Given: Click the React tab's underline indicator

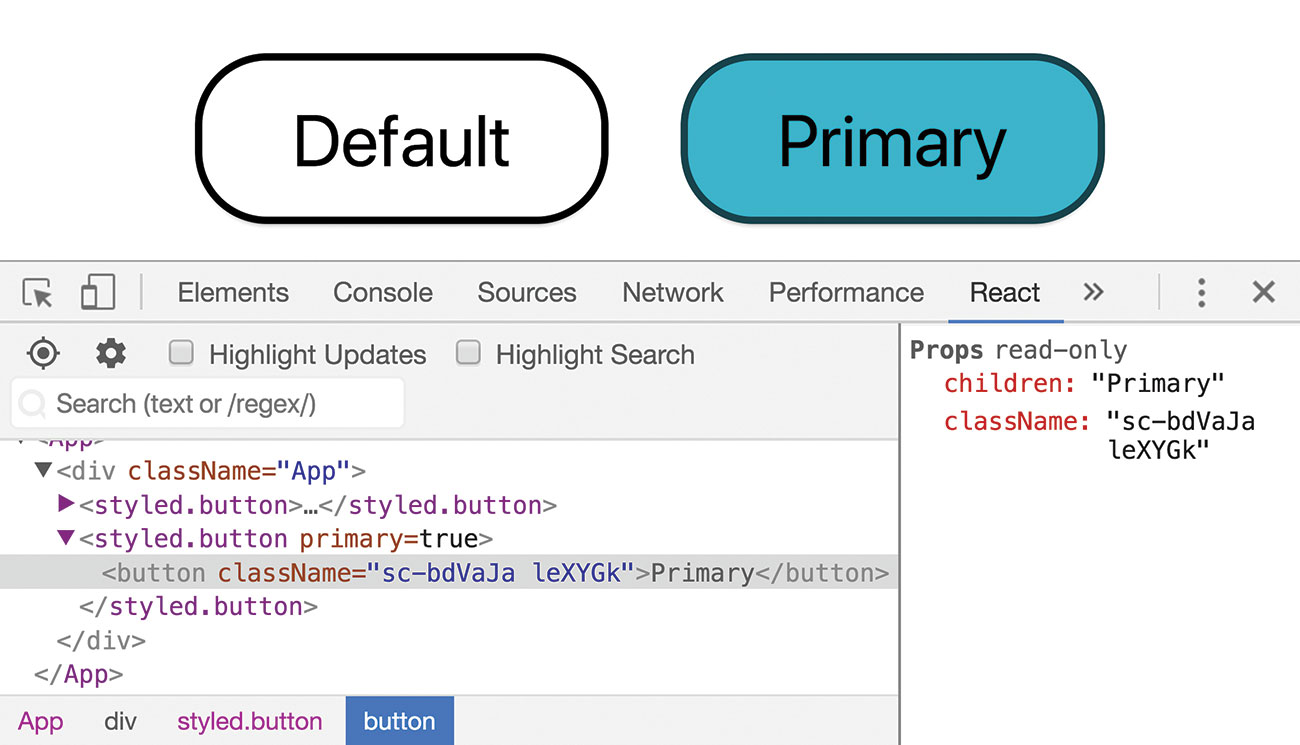Looking at the screenshot, I should coord(1005,320).
